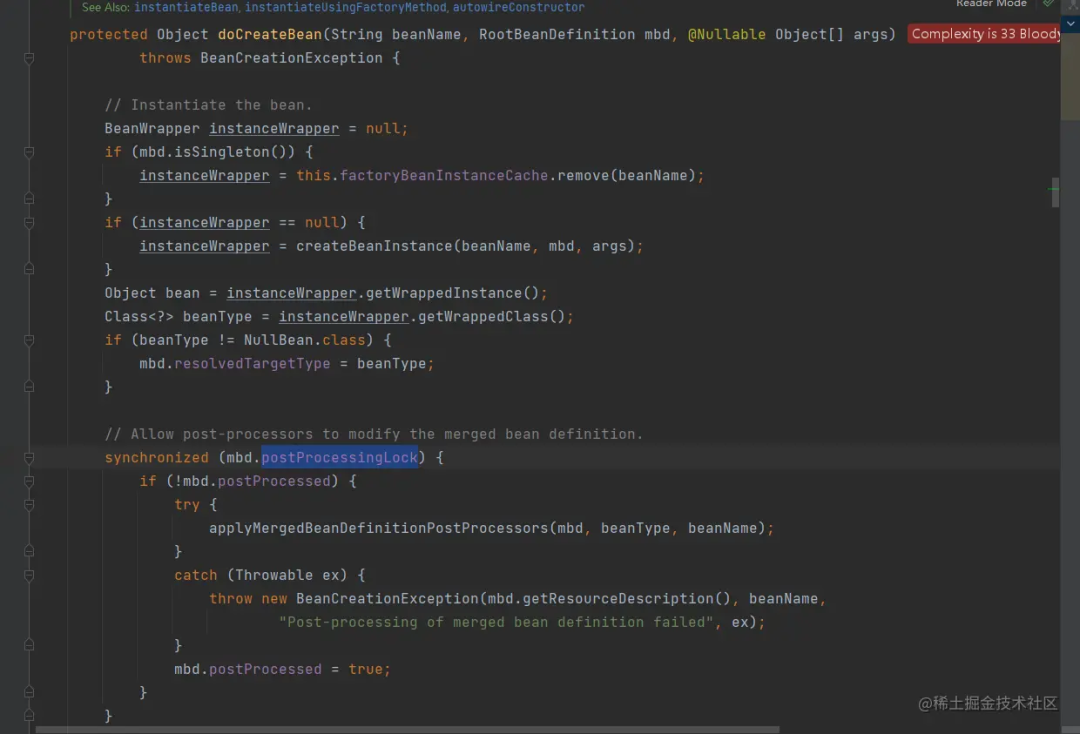Click the protected modifier keyword
This screenshot has height=734, width=1080.
click(x=108, y=34)
